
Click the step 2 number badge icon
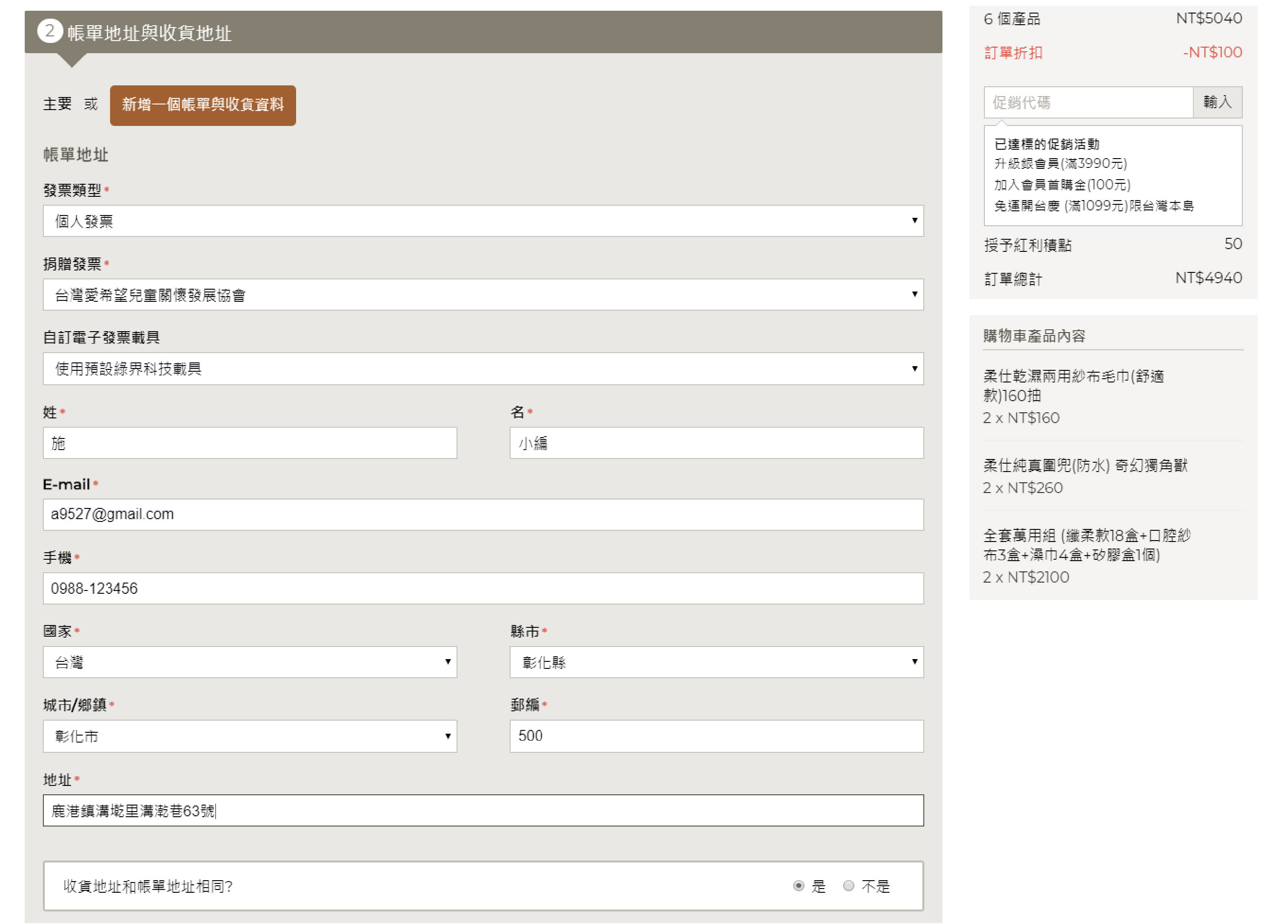click(49, 31)
